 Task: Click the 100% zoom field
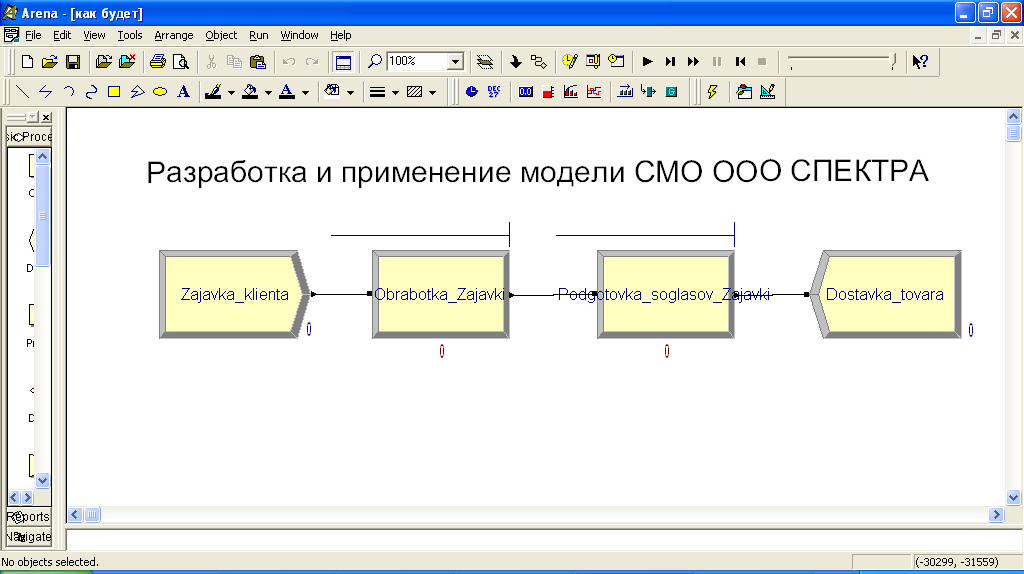coord(418,61)
